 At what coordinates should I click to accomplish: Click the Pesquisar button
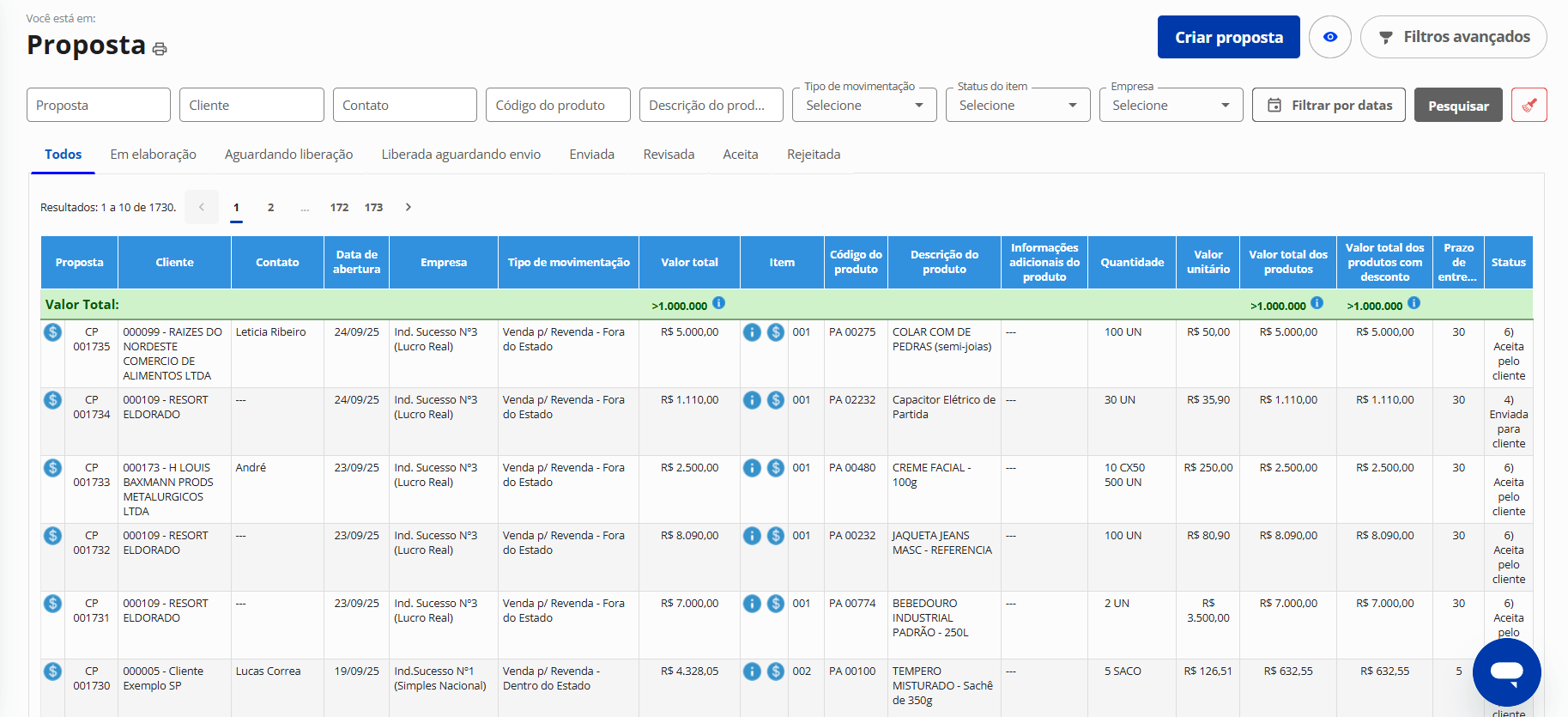pos(1457,105)
